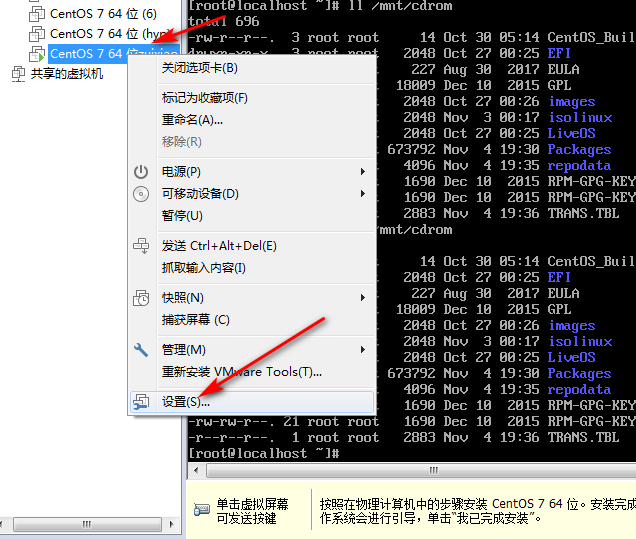Click the second repodata entry in the terminal
The width and height of the screenshot is (636, 539).
[x=579, y=390]
